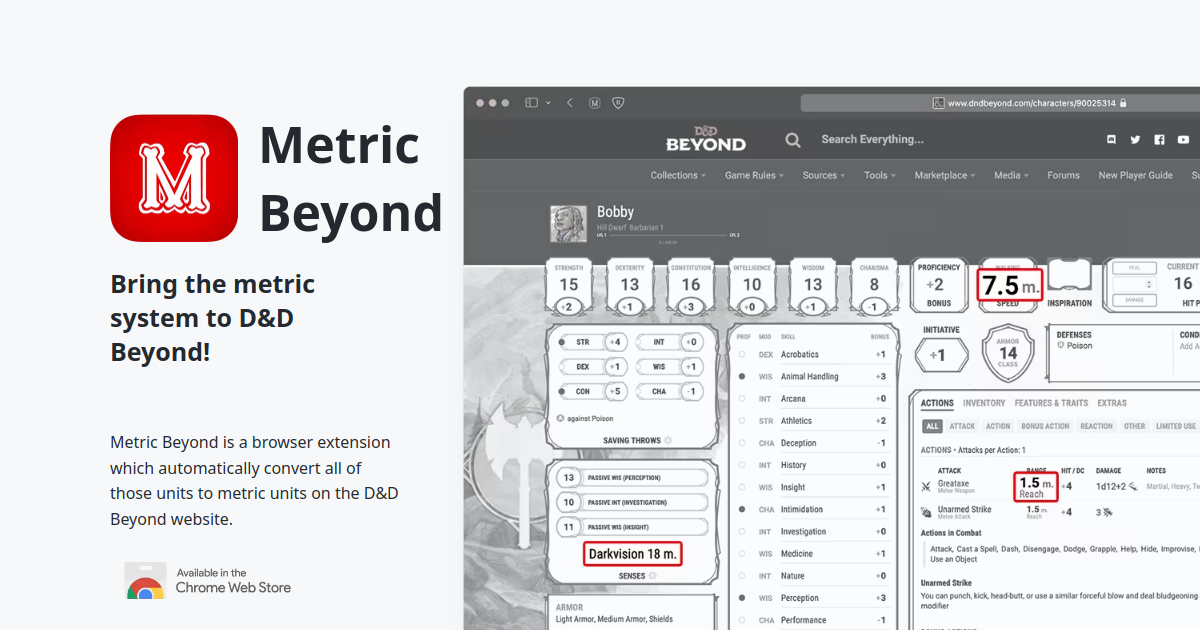Viewport: 1200px width, 630px height.
Task: Click the Heal button
Action: pos(1134,268)
